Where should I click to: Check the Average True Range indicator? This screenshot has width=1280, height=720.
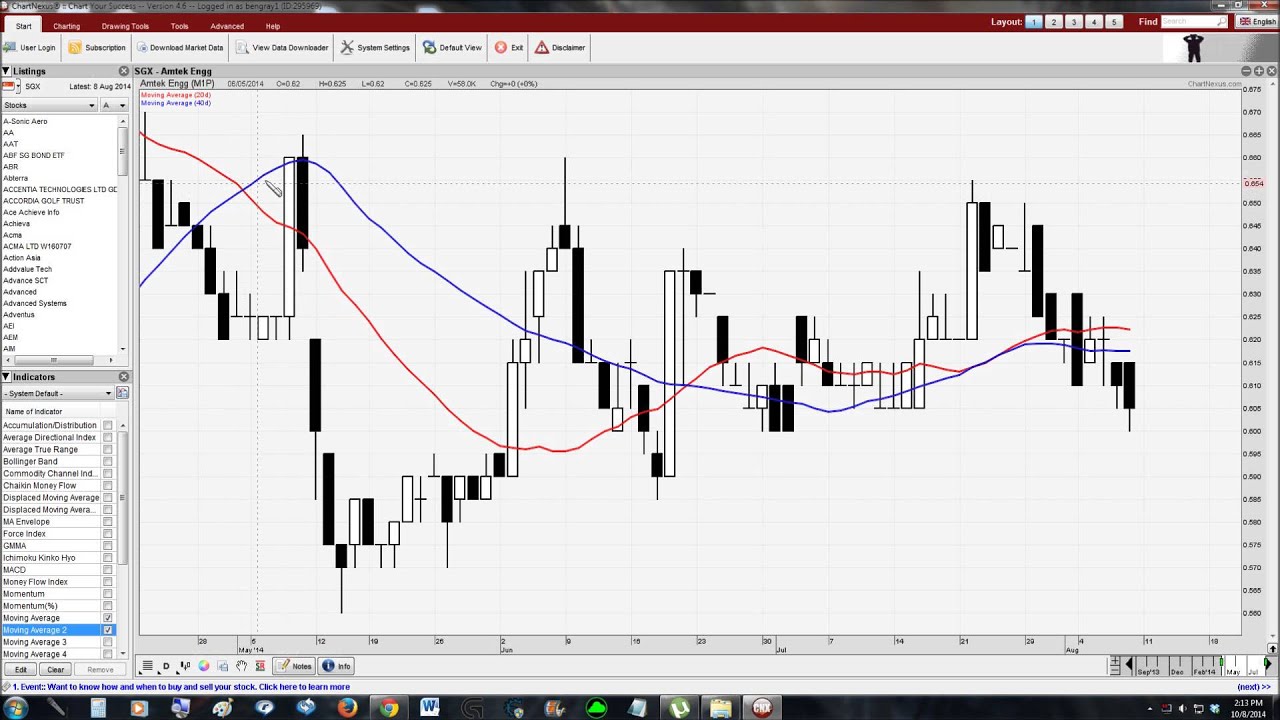[108, 450]
